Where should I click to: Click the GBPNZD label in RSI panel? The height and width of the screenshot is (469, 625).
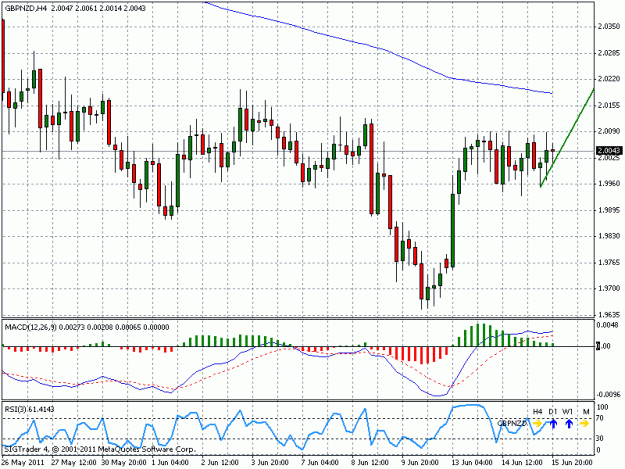512,424
